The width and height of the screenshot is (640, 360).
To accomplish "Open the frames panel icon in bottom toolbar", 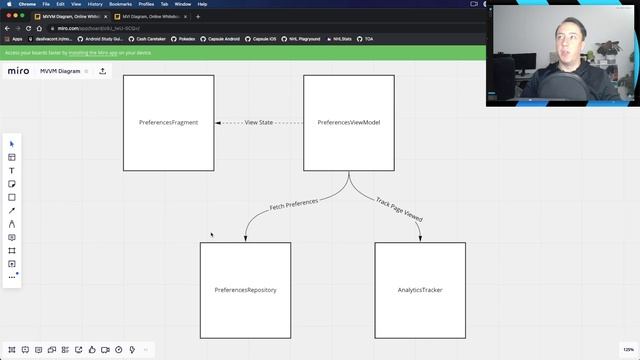I will 12,350.
